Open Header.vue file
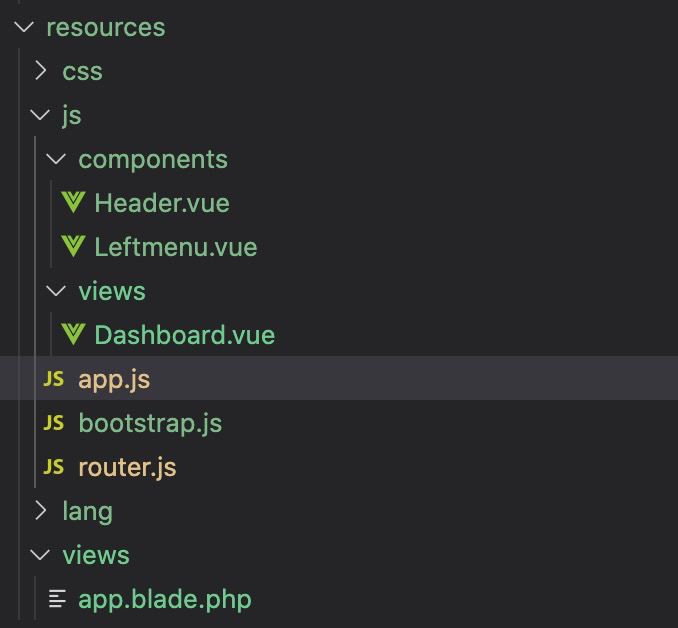Viewport: 678px width, 628px height. click(162, 203)
